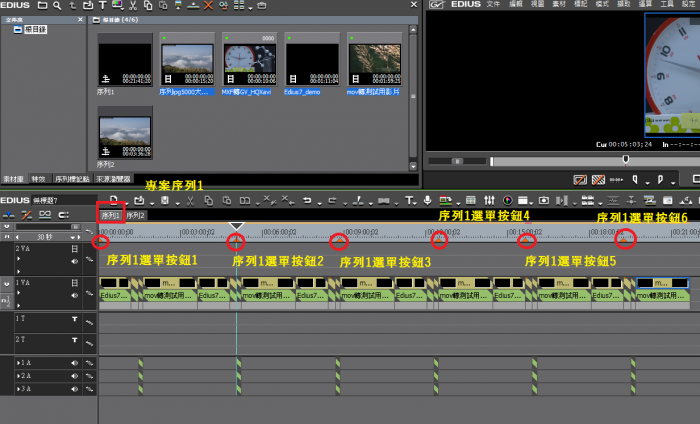
Task: Click the vectorscope color wheel icon
Action: point(507,201)
